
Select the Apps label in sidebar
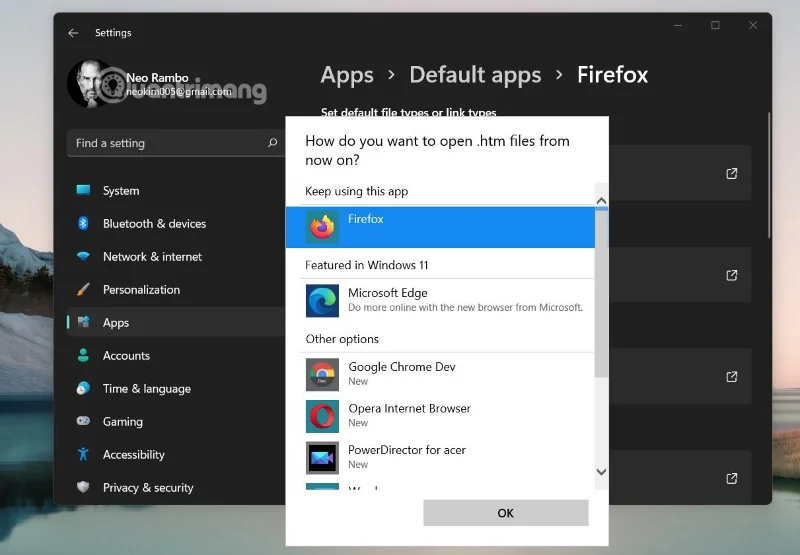[116, 323]
